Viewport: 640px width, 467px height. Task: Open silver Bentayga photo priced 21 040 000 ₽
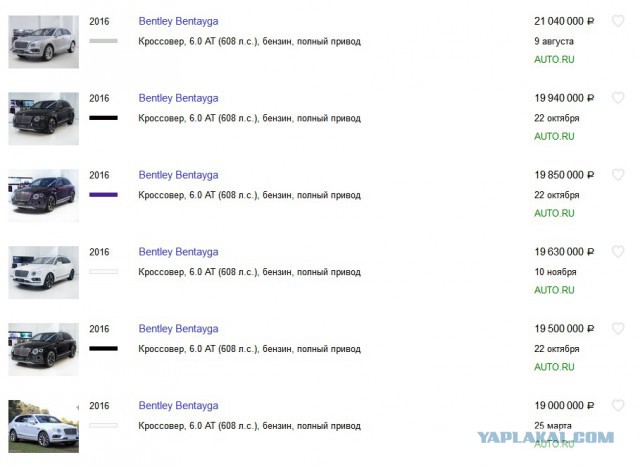[x=44, y=42]
